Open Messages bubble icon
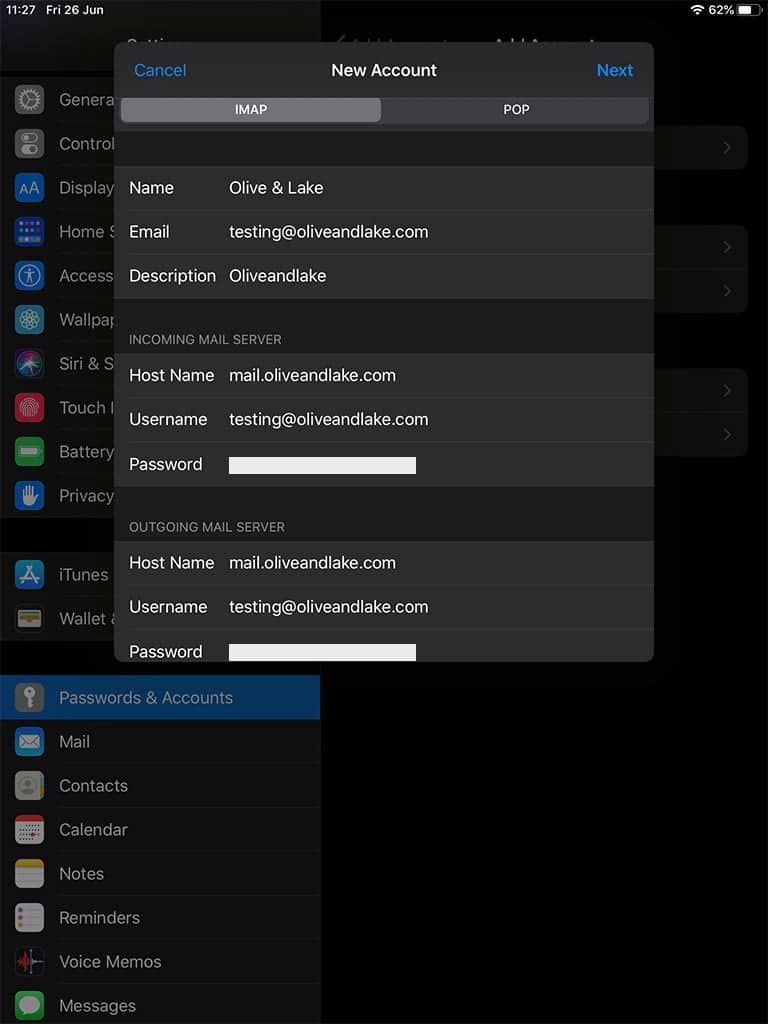The width and height of the screenshot is (768, 1024). coord(29,1006)
